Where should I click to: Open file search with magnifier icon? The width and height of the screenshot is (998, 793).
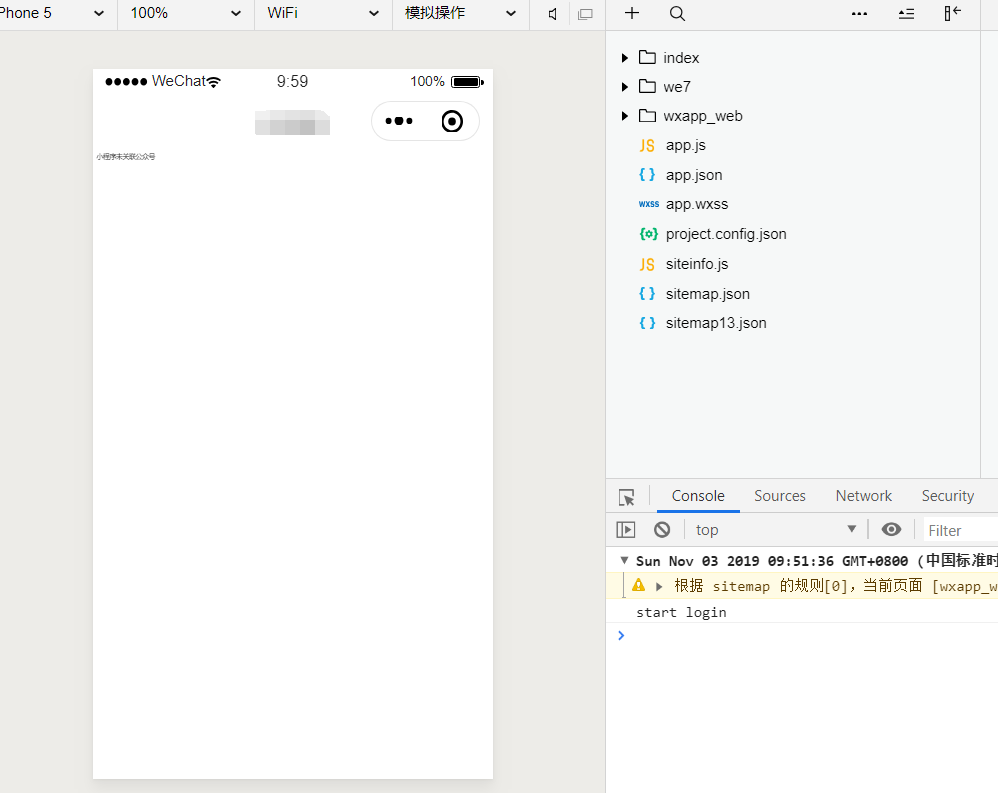[677, 13]
